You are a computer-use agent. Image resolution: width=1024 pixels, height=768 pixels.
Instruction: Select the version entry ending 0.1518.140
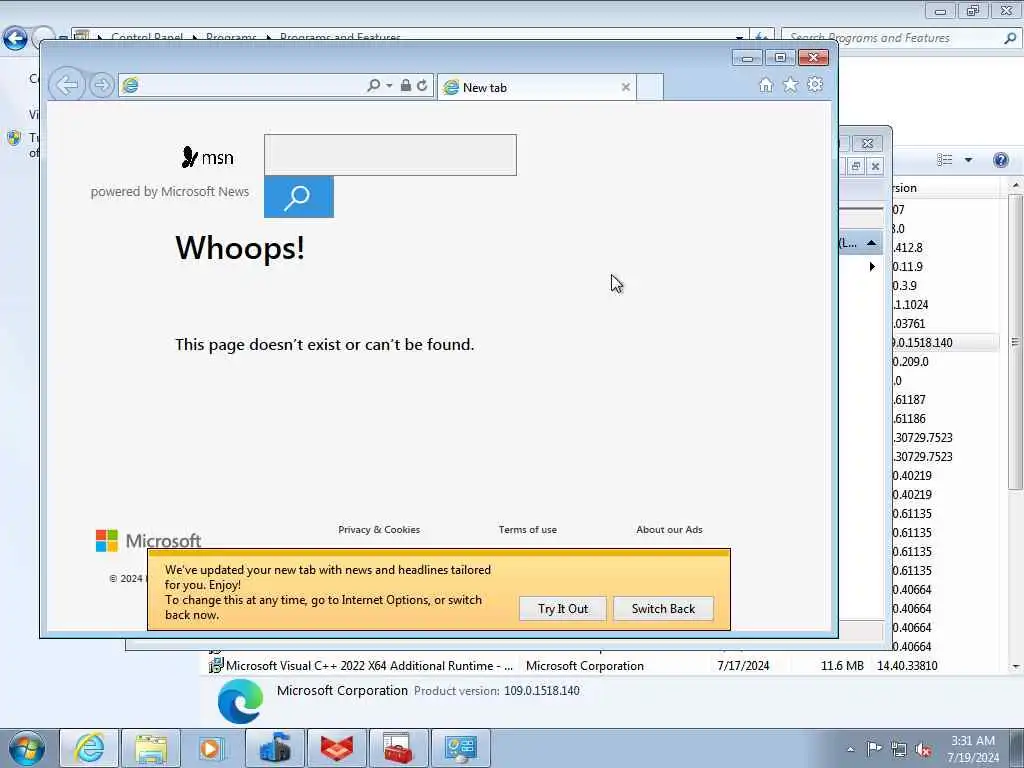[x=922, y=343]
